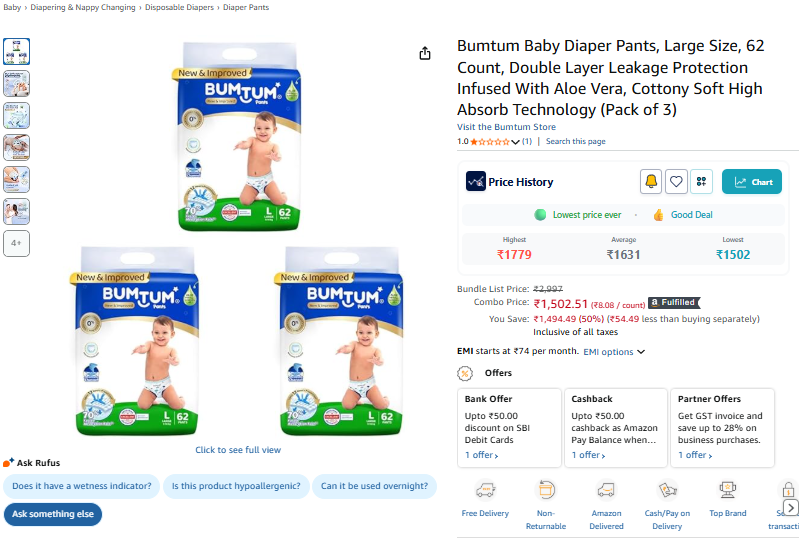Image resolution: width=809 pixels, height=546 pixels.
Task: Open the star rating breakdown chevron
Action: [515, 142]
